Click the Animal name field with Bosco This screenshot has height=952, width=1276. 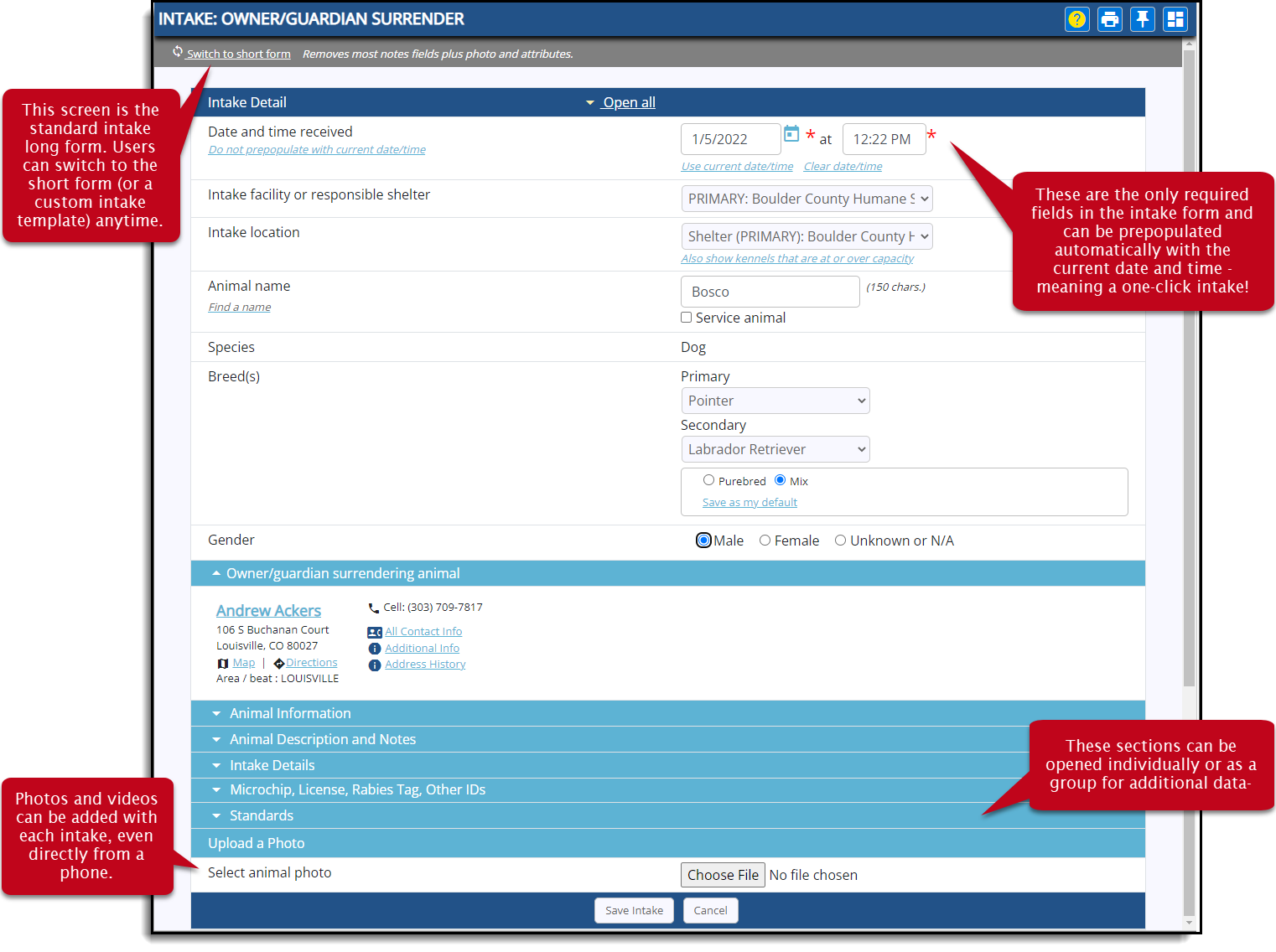tap(770, 292)
